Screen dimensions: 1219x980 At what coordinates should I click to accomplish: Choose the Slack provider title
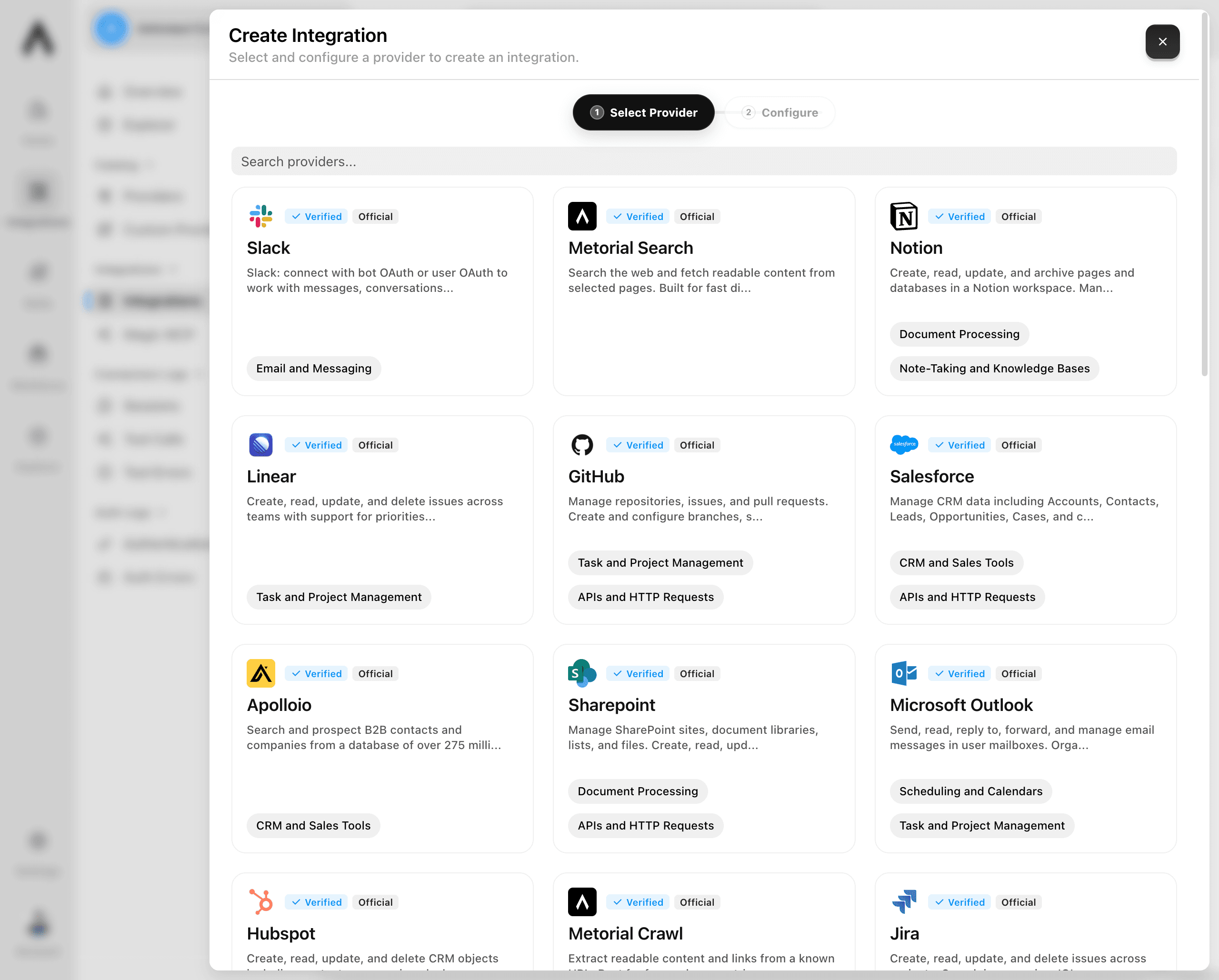click(268, 248)
